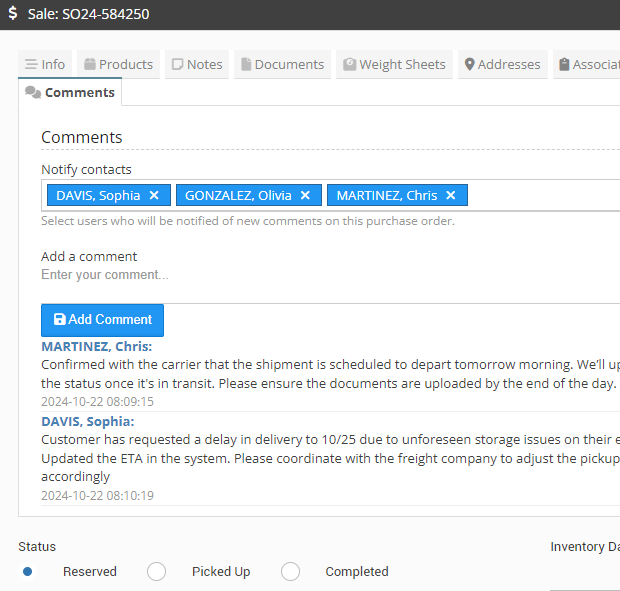Click the timestamp 2024-10-22 08:09:15

[97, 402]
